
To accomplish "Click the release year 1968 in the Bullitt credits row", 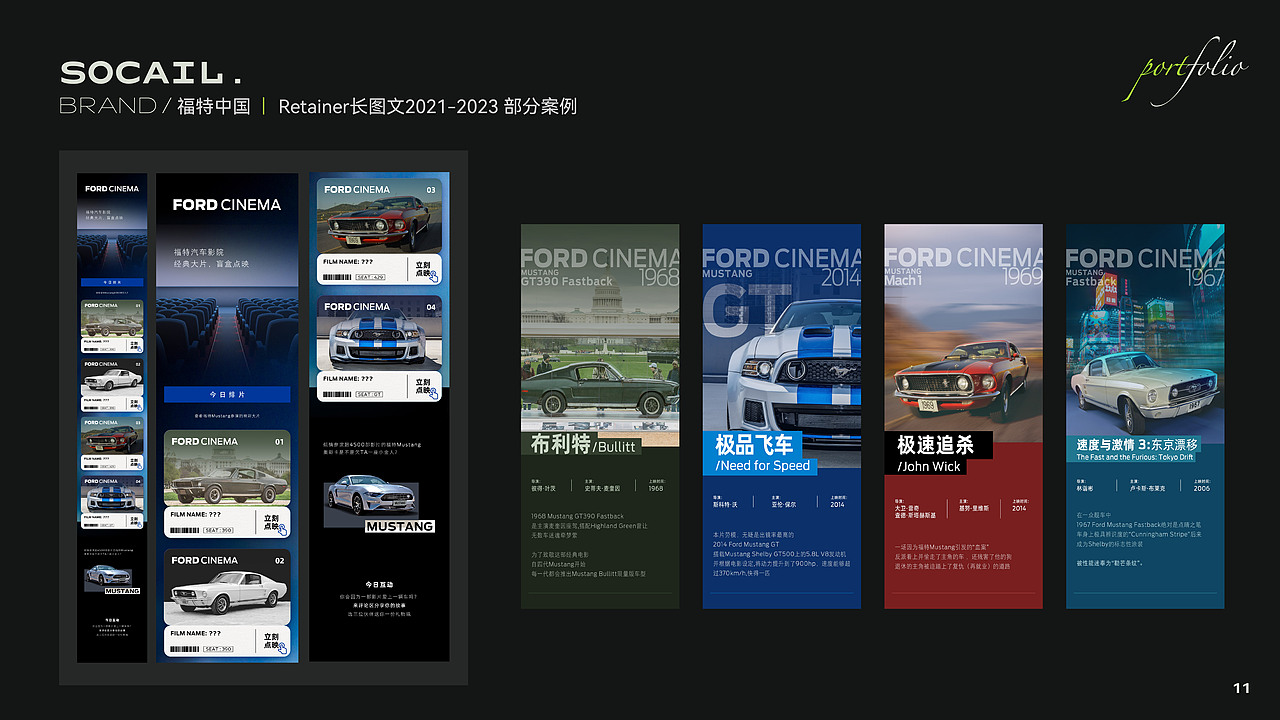I will pos(656,489).
